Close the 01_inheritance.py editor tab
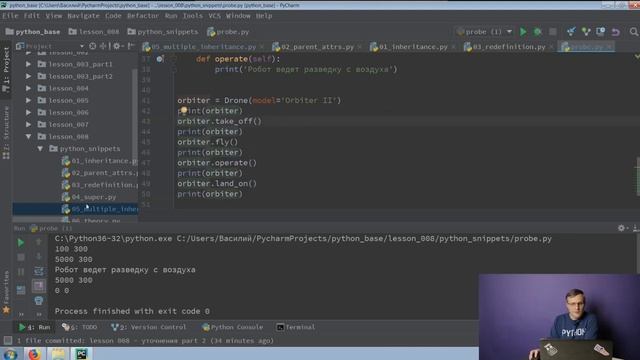This screenshot has width=640, height=360. point(453,47)
